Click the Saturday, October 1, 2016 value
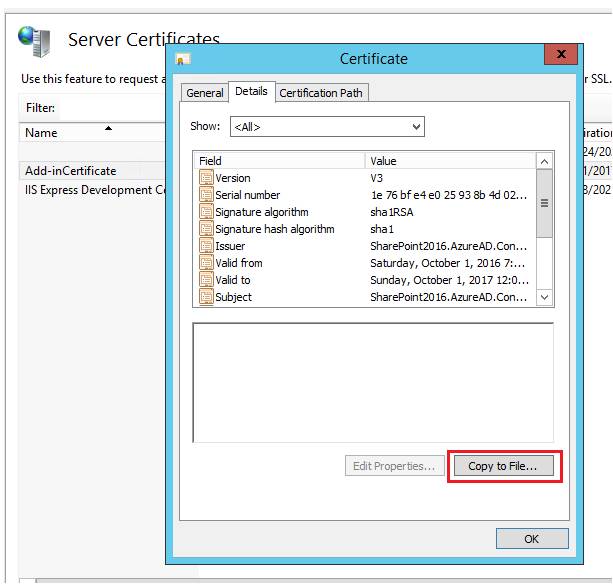The image size is (613, 588). (x=448, y=263)
